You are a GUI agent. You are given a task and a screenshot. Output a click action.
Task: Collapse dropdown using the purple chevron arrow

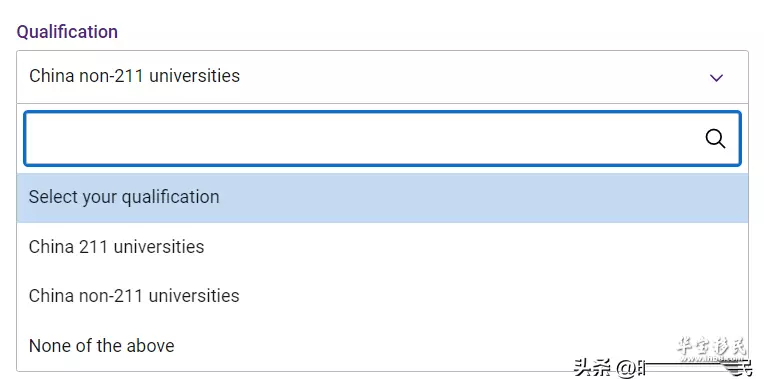716,77
